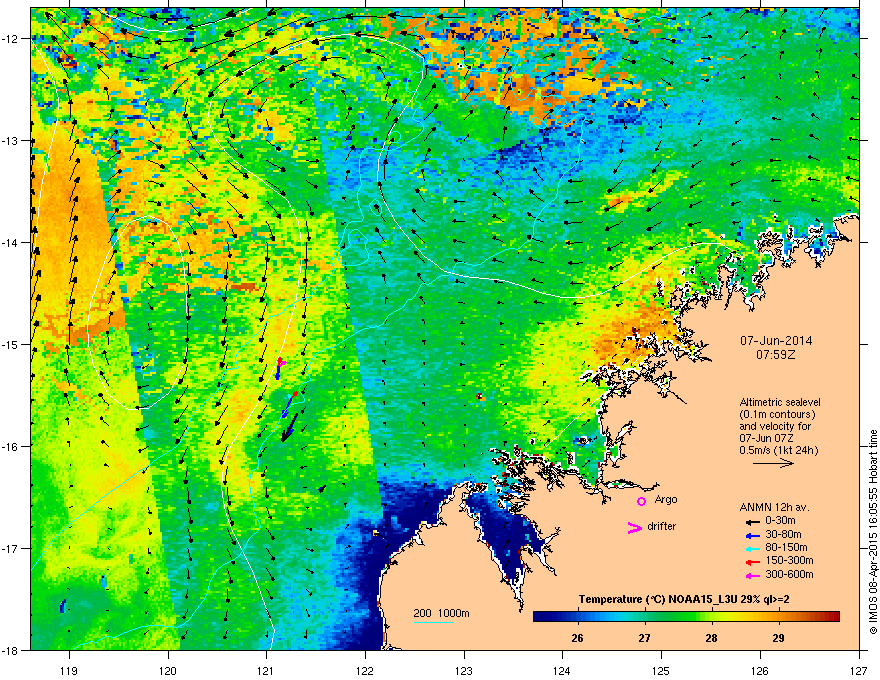Image resolution: width=880 pixels, height=680 pixels.
Task: Click the 29 mark on the temperature colorbar
Action: 778,638
